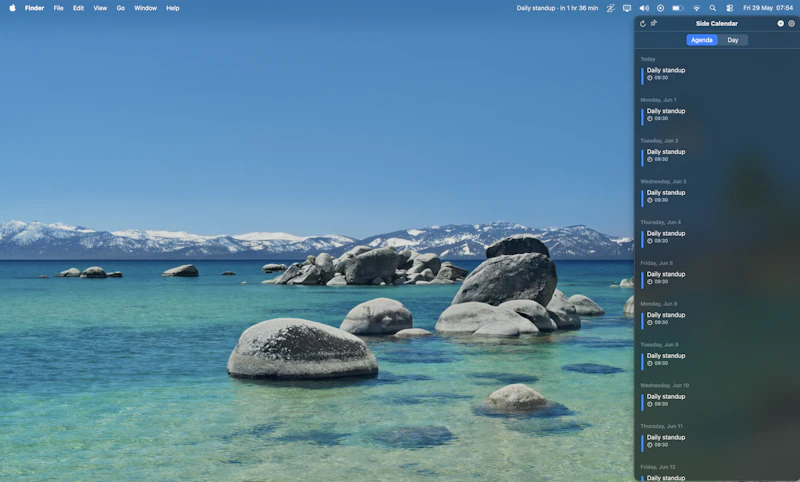Screen dimensions: 800x482
Task: Open today's Daily standup event
Action: click(x=717, y=74)
